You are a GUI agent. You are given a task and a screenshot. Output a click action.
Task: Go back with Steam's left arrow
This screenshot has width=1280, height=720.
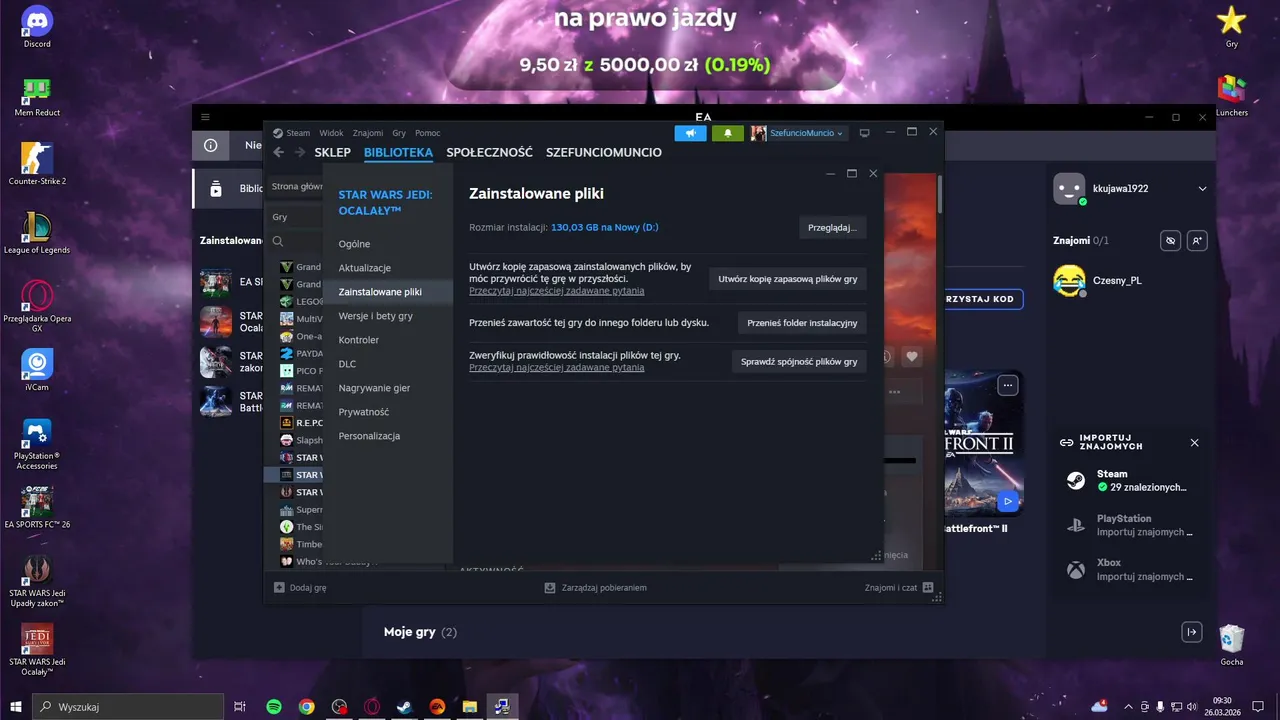(x=278, y=152)
